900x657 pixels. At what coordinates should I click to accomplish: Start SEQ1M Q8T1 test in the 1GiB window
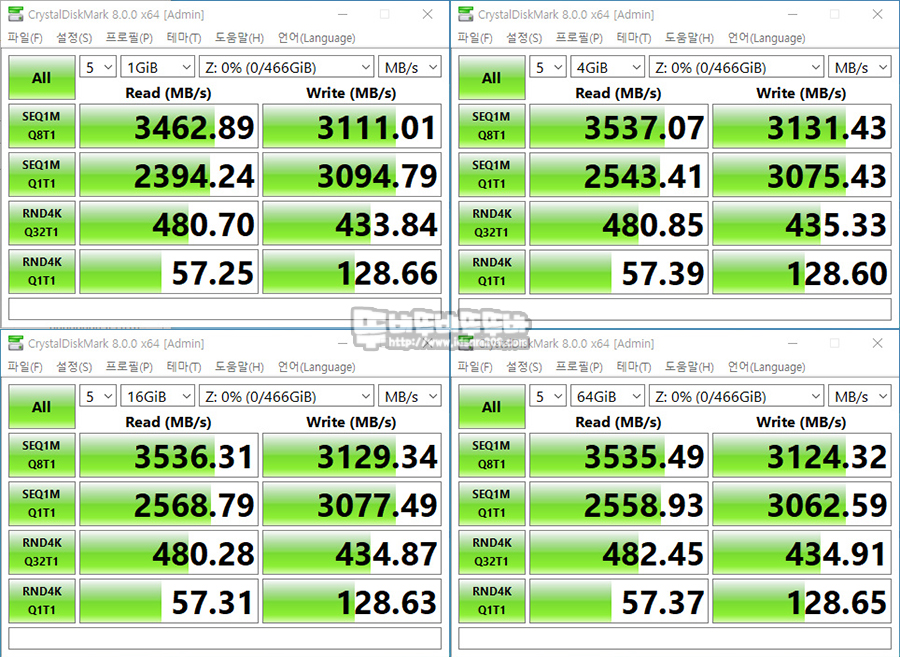coord(42,126)
